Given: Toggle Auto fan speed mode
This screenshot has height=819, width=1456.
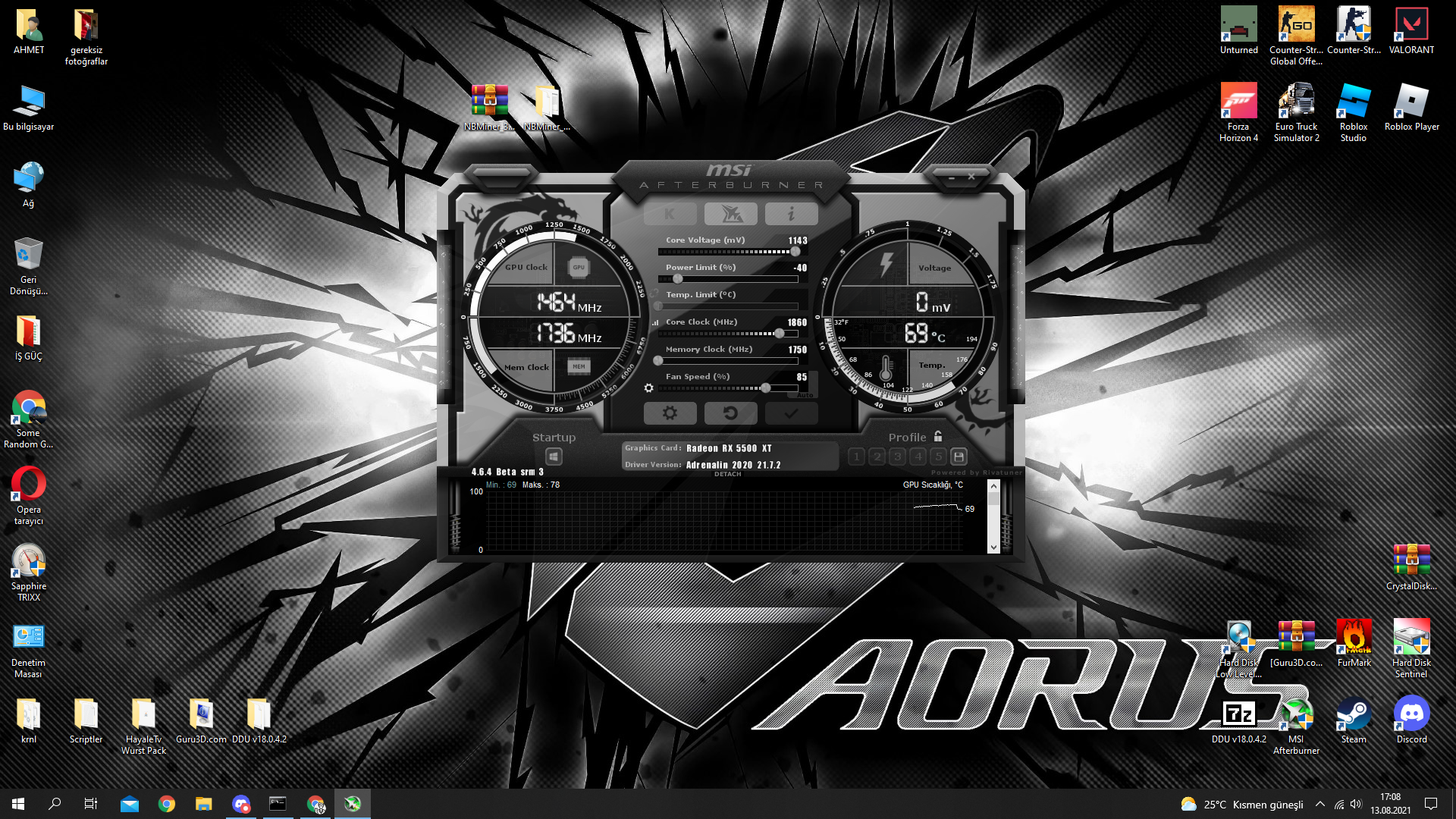Looking at the screenshot, I should point(805,395).
